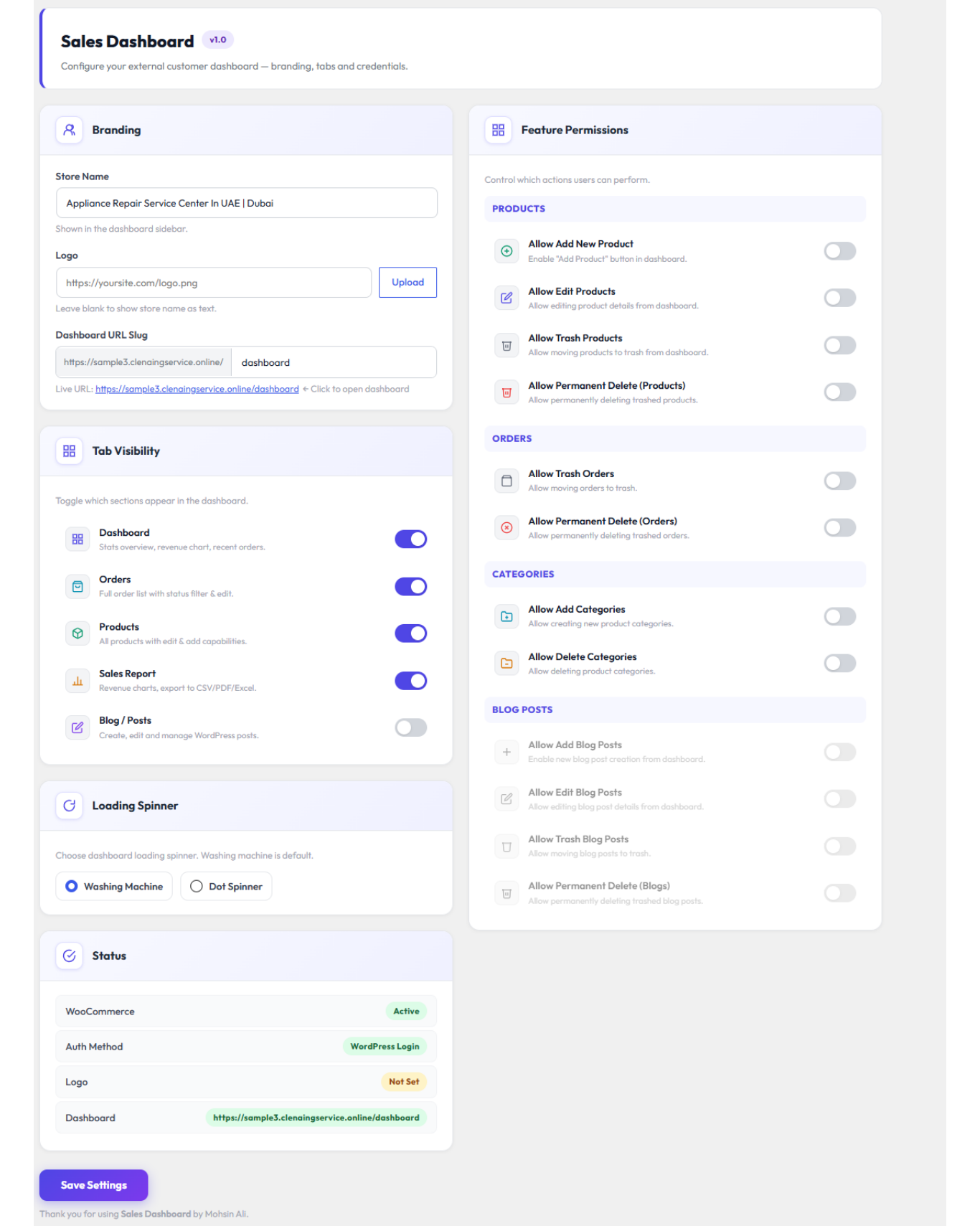
Task: Click the WordPress Login status badge
Action: pyautogui.click(x=385, y=1047)
